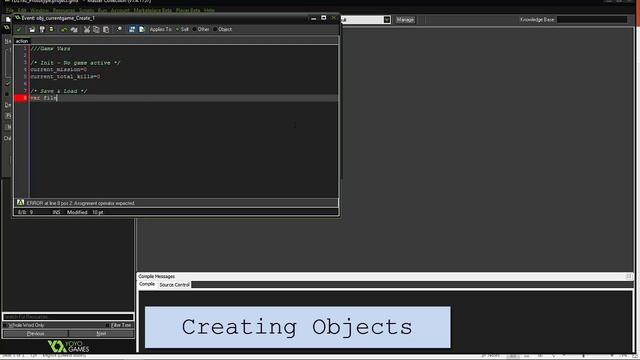640x360 pixels.
Task: Open the File menu
Action: click(x=9, y=10)
